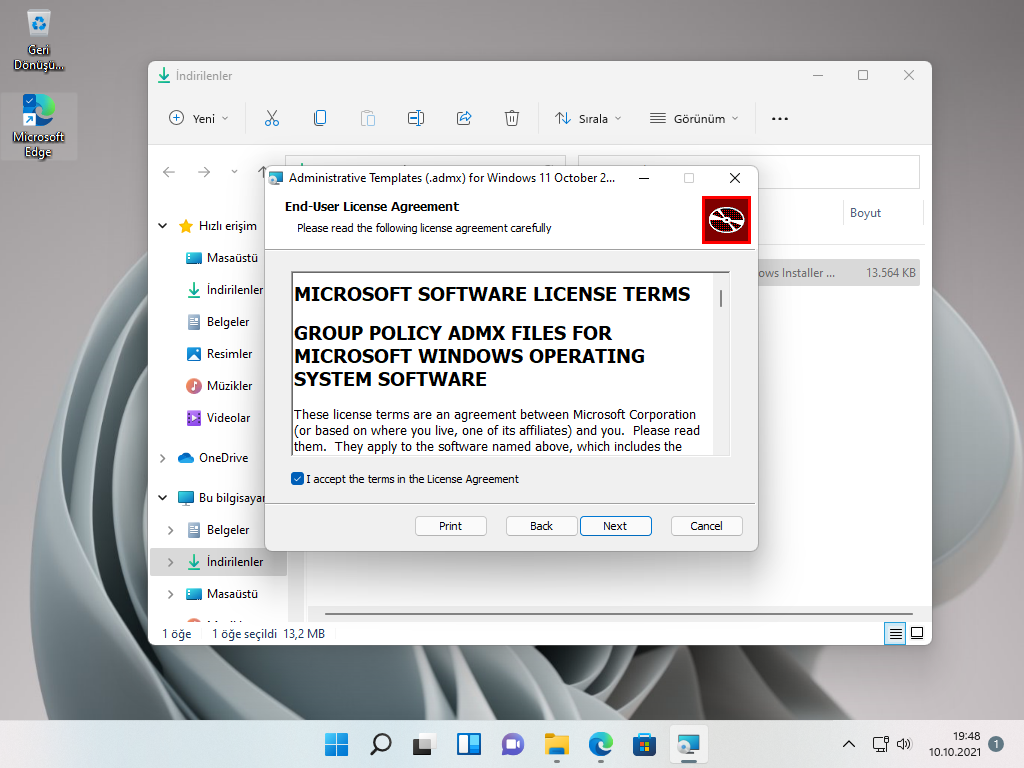The height and width of the screenshot is (768, 1024).
Task: Click the Explorer horizontal scrollbar
Action: [618, 614]
